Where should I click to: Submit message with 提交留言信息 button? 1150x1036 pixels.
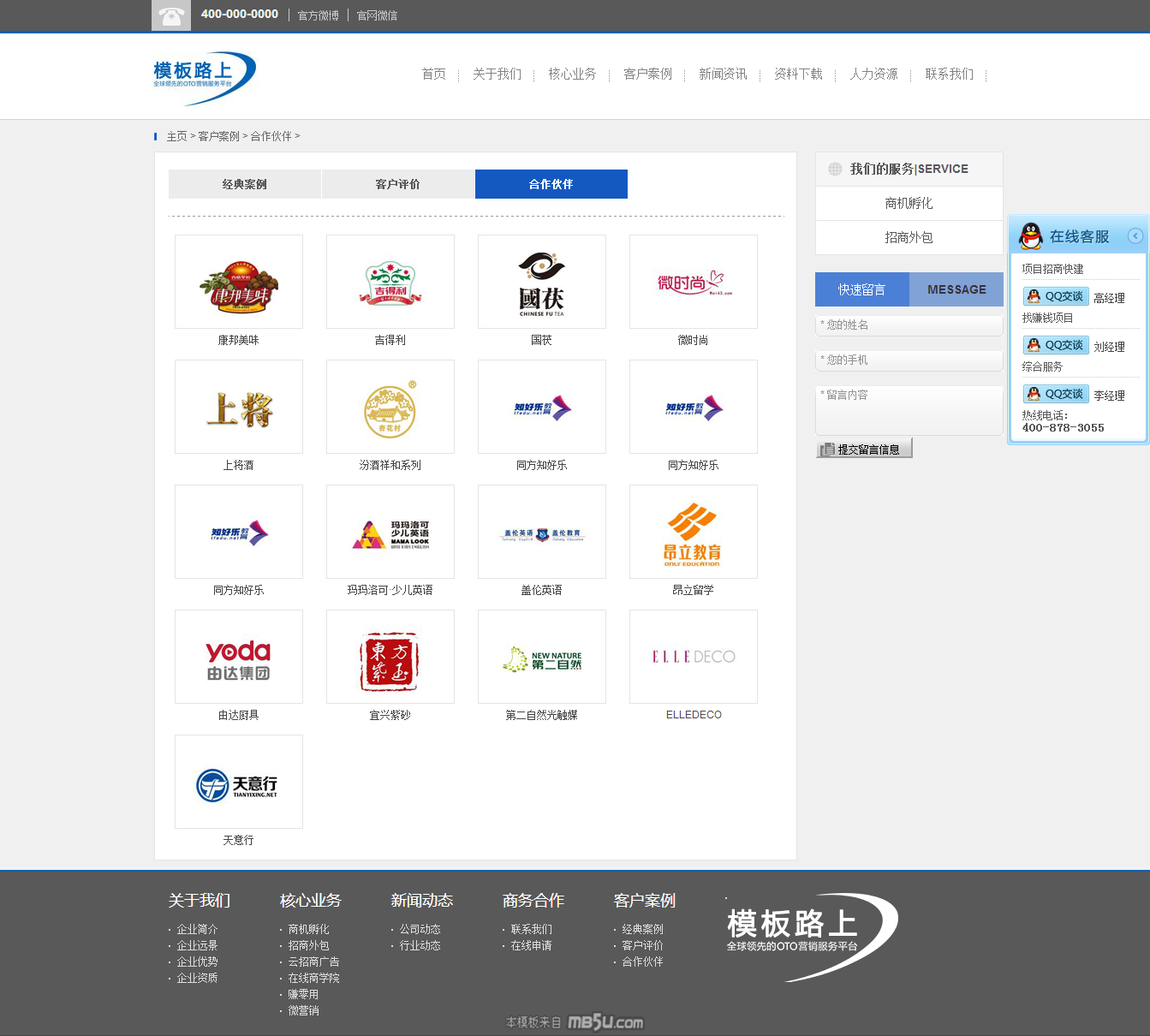[865, 449]
